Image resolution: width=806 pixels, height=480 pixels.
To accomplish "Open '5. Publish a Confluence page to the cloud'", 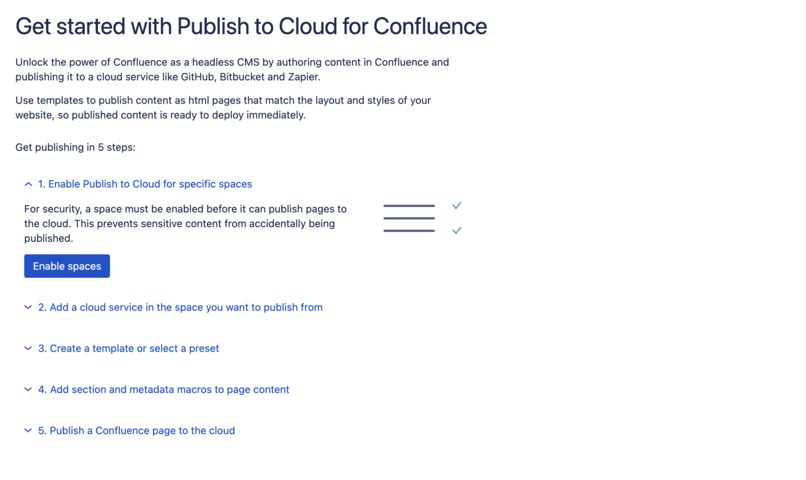I will point(136,431).
